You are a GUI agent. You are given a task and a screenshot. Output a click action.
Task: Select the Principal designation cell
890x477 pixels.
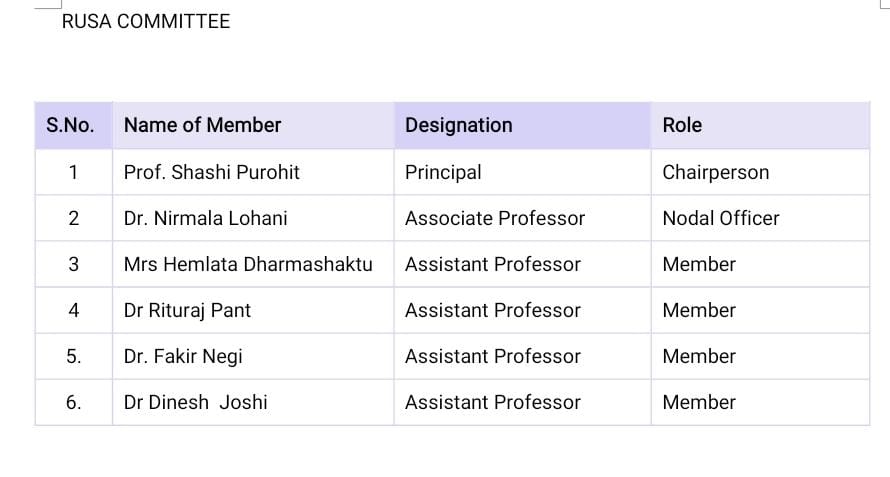[522, 172]
